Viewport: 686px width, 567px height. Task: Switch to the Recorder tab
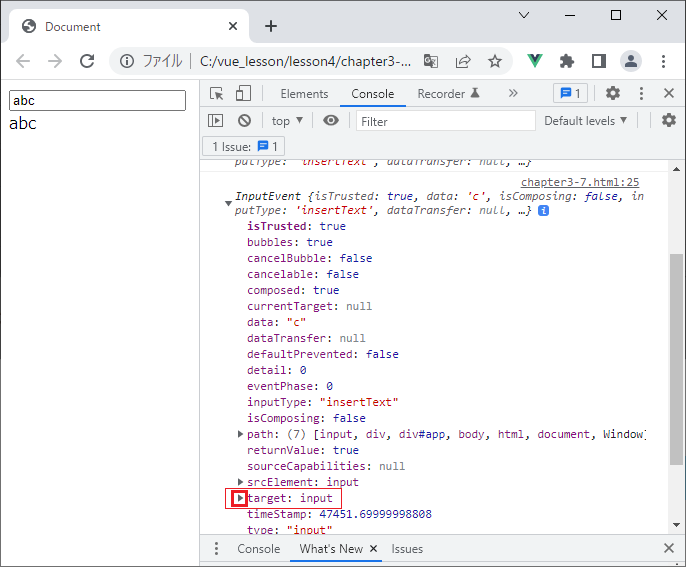click(x=448, y=94)
